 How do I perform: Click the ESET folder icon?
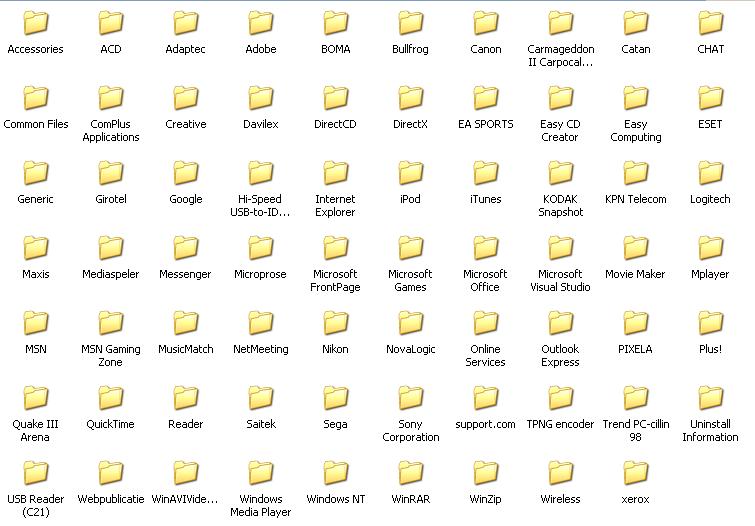pyautogui.click(x=711, y=98)
